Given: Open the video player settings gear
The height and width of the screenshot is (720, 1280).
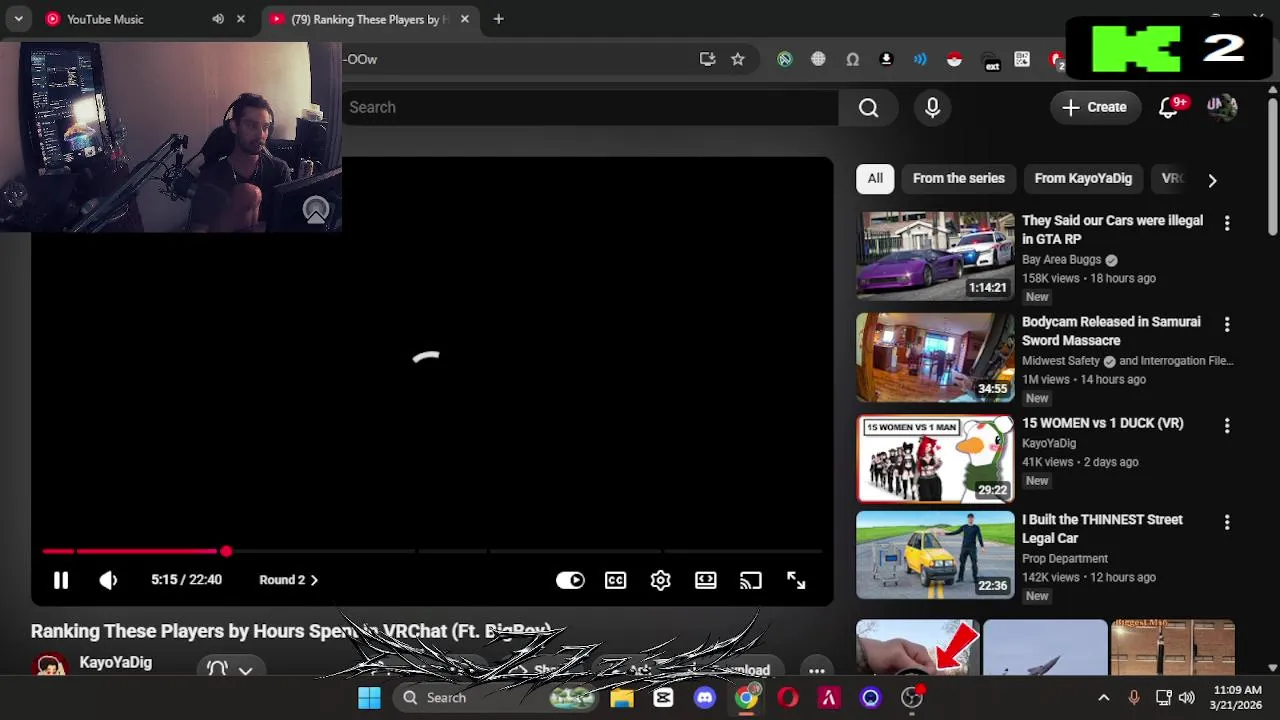Looking at the screenshot, I should tap(660, 580).
